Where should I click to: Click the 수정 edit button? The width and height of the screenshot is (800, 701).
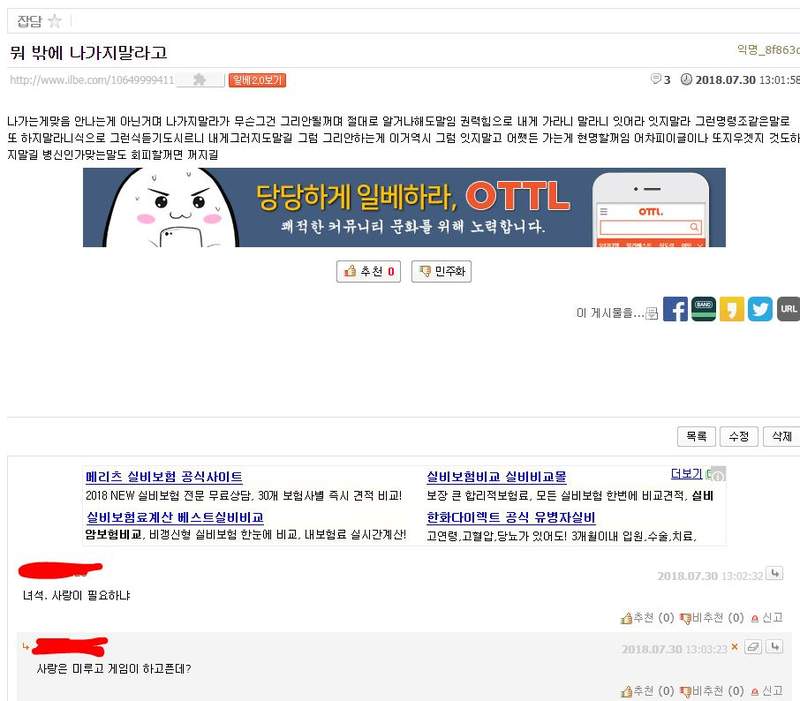739,436
